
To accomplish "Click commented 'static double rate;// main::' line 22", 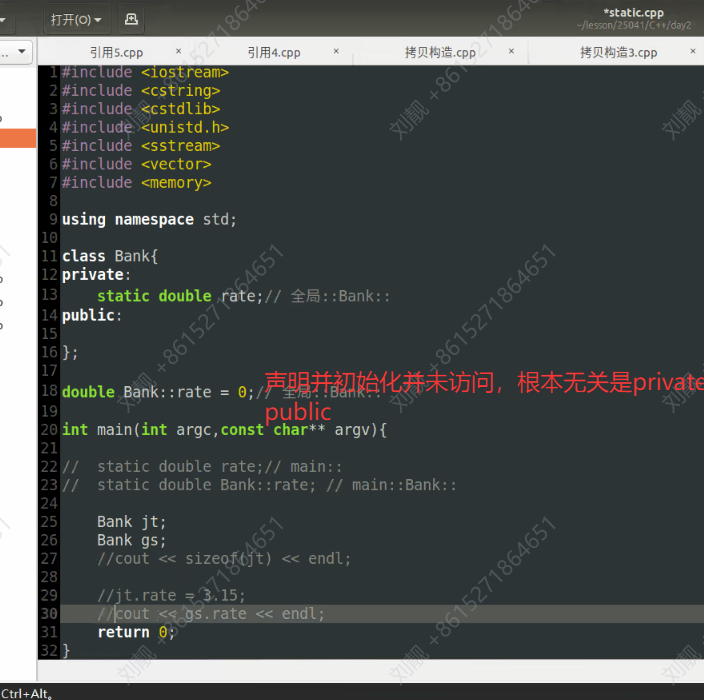I will pos(202,467).
